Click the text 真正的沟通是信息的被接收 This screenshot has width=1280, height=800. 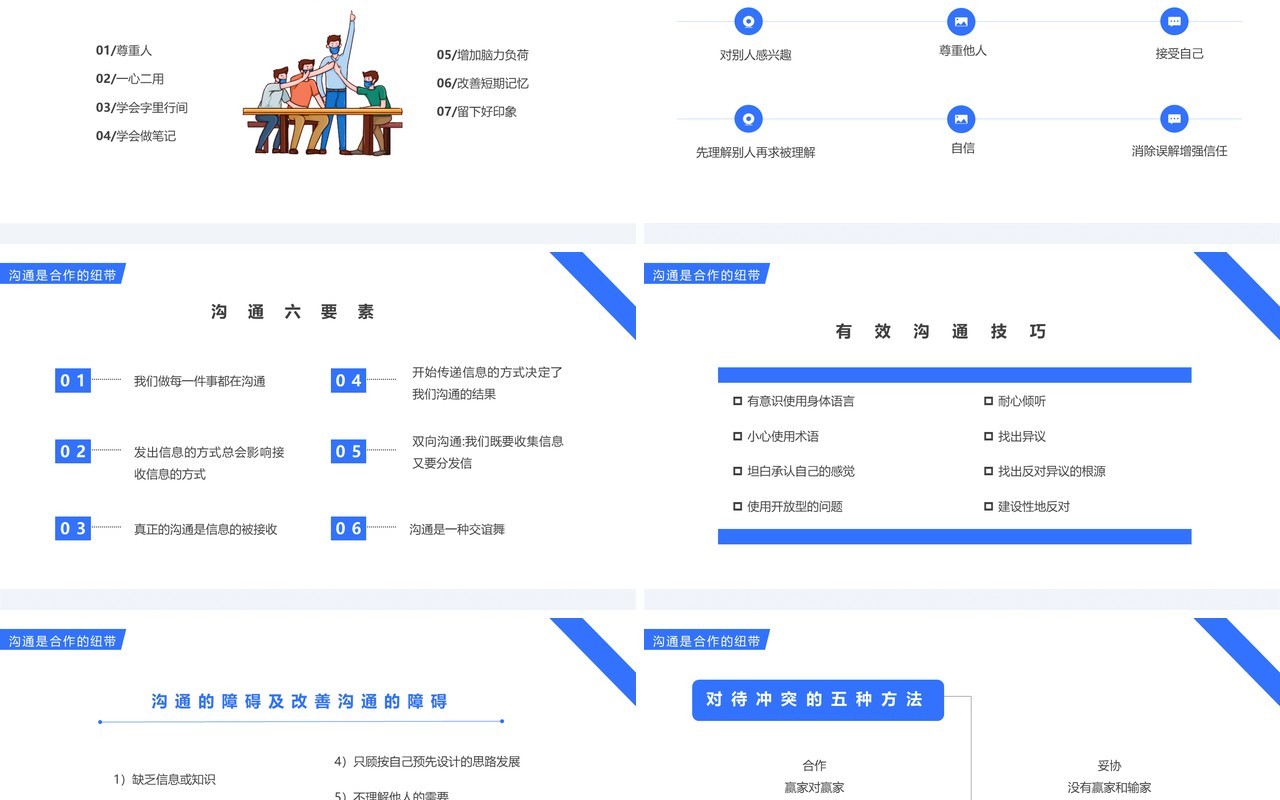pyautogui.click(x=206, y=529)
